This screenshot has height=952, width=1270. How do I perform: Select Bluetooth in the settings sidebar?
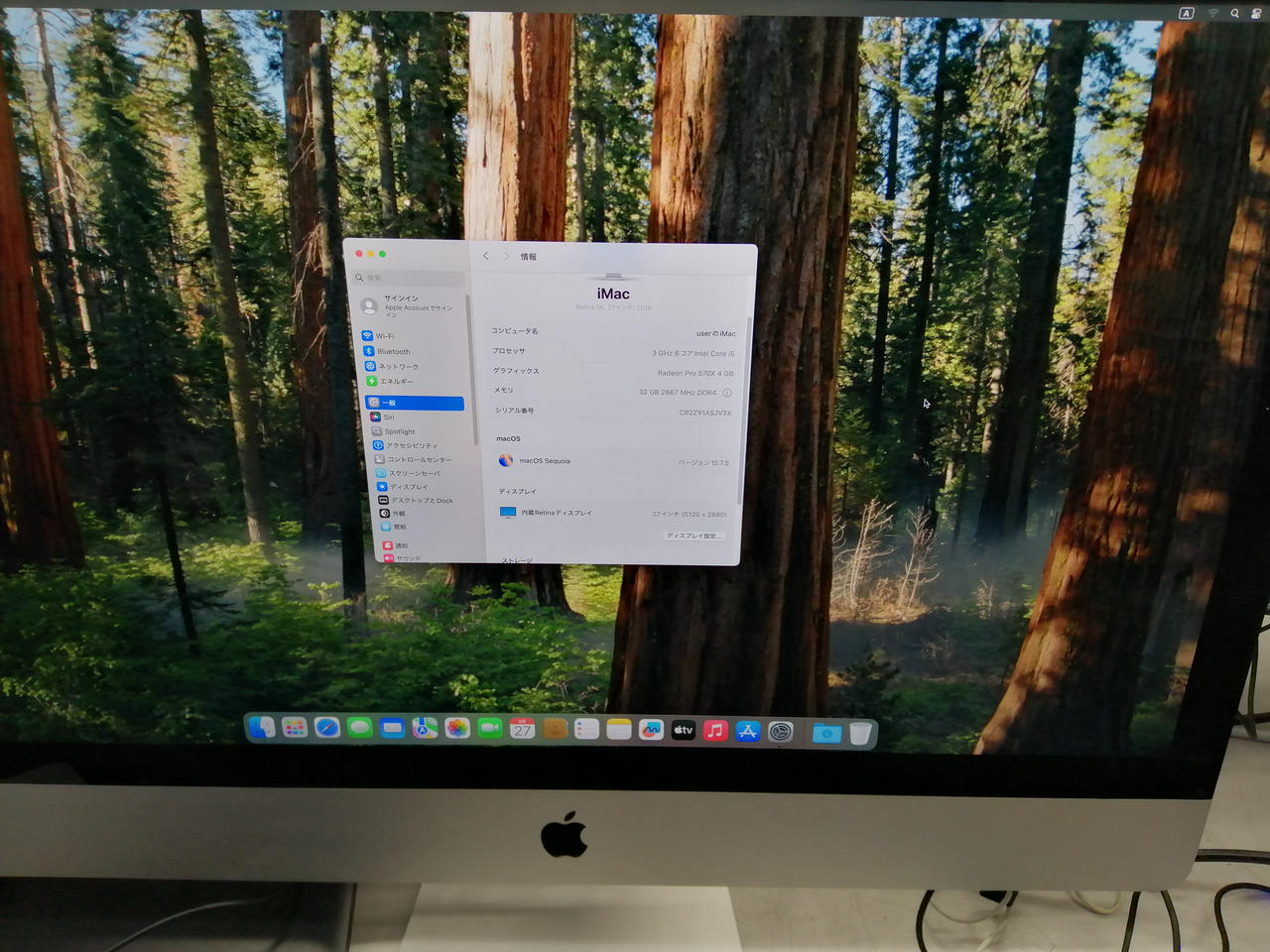pyautogui.click(x=393, y=351)
